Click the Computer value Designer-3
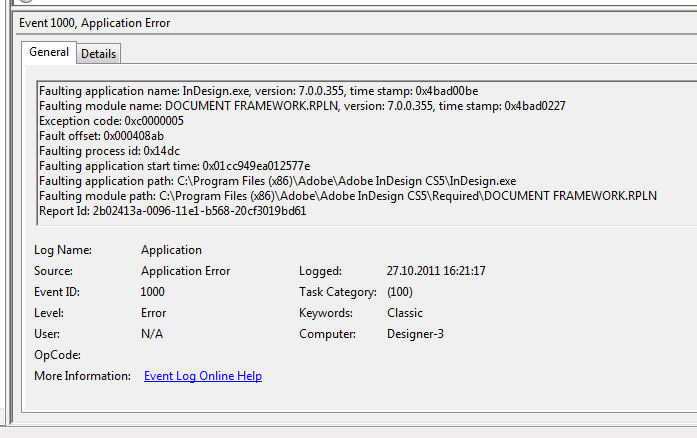Screen dimensions: 697x438 [415, 334]
